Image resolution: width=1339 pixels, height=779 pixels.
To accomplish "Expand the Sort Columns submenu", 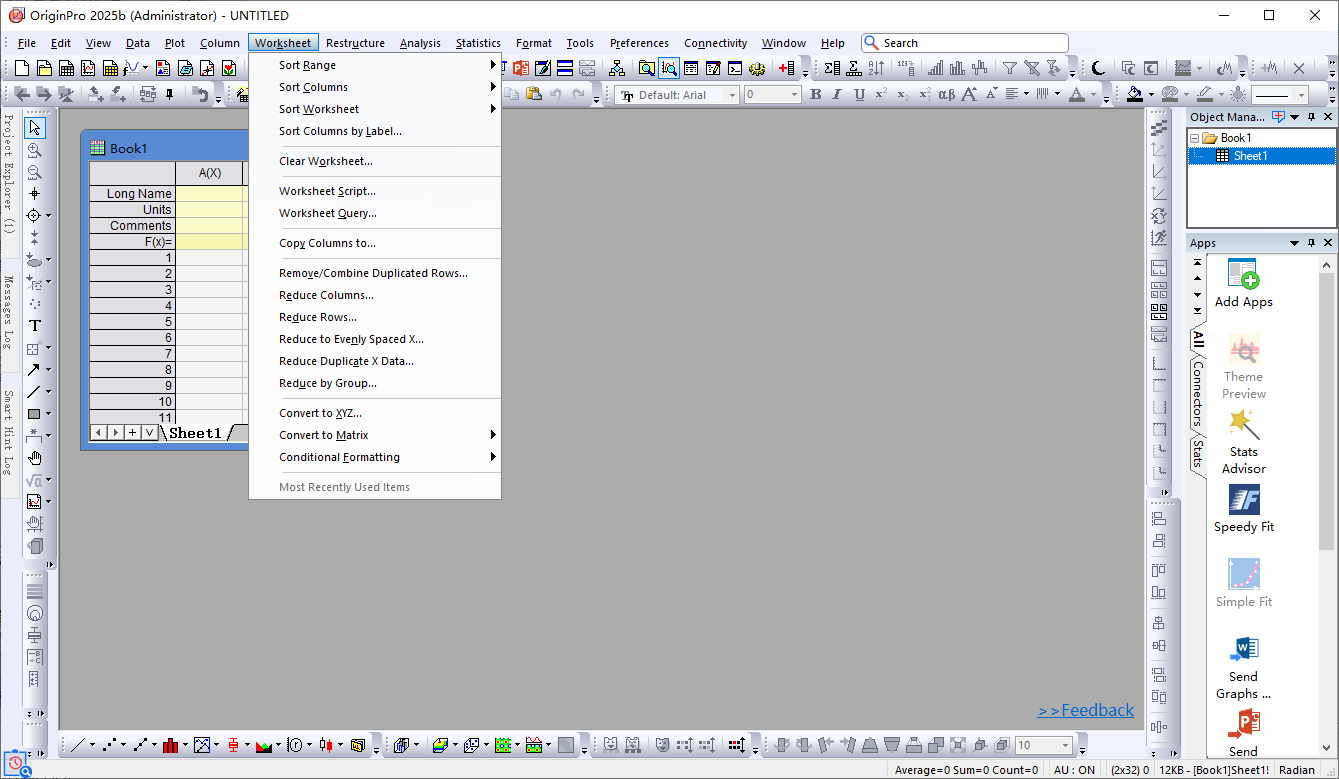I will tap(375, 87).
